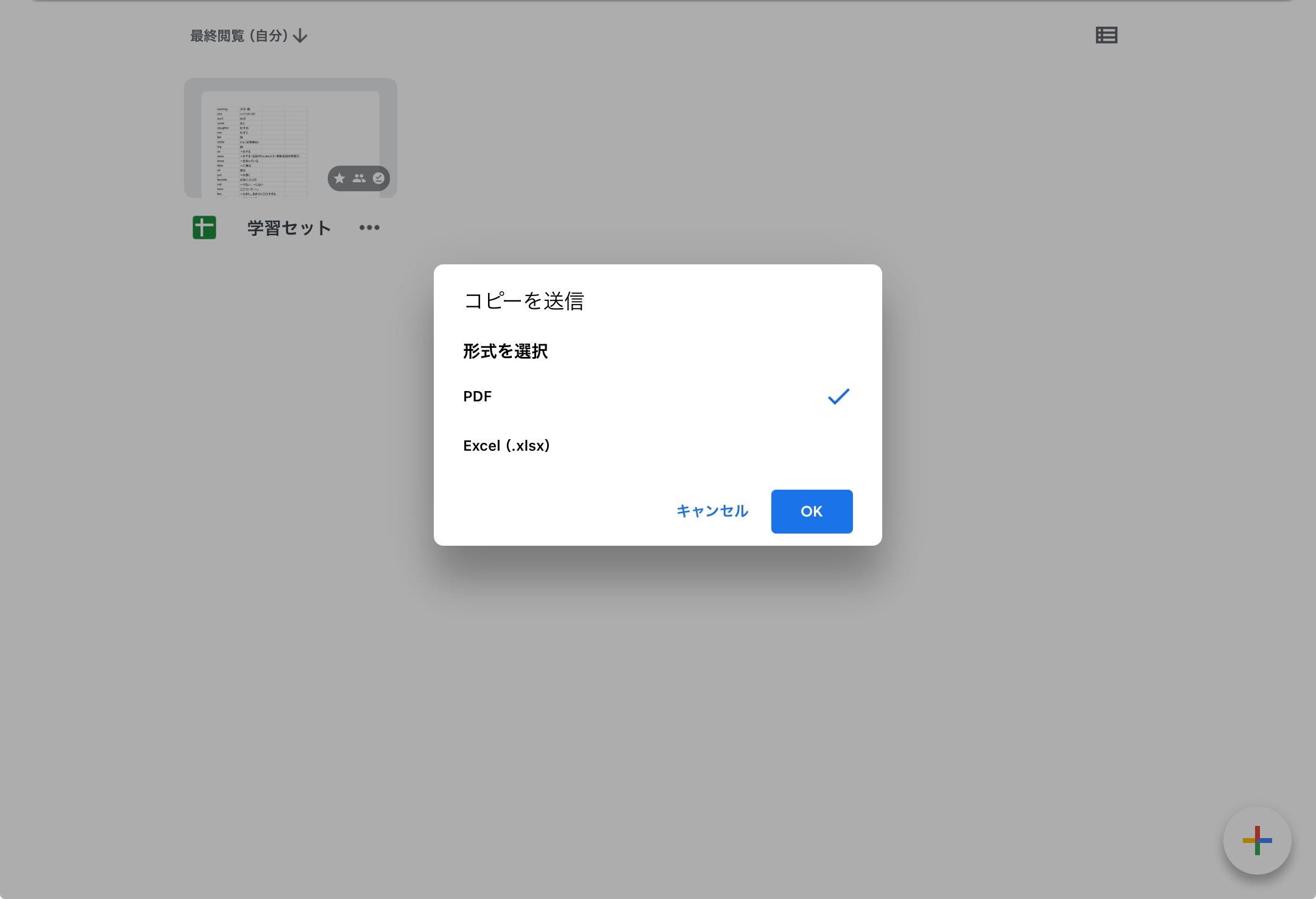Click the shared people icon badge

point(359,178)
